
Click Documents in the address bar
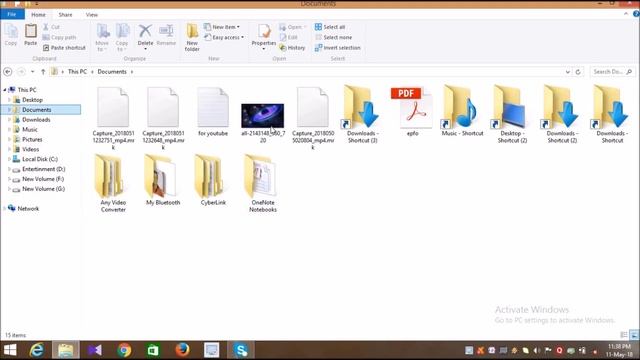[x=112, y=72]
